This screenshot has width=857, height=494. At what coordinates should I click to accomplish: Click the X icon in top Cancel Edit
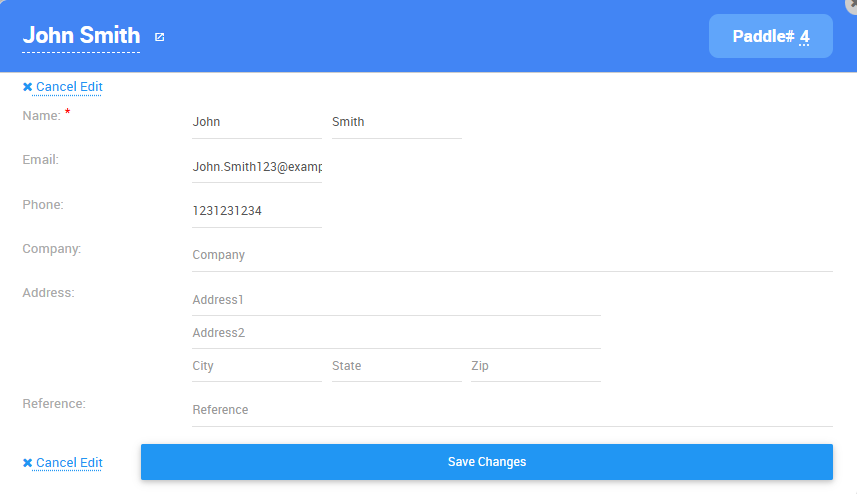point(27,87)
